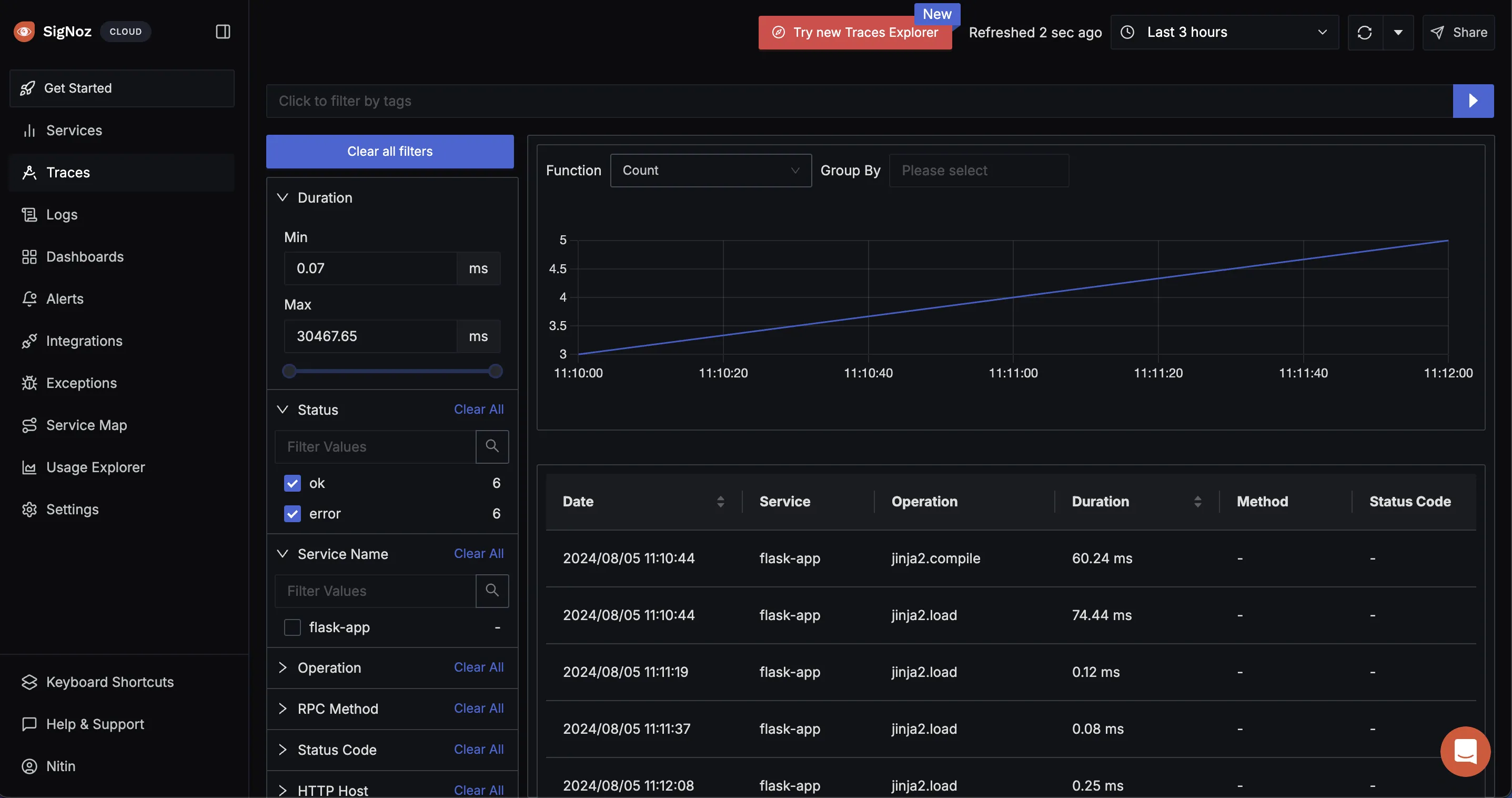Expand the Status Code filter section
The image size is (1512, 798).
[x=283, y=750]
